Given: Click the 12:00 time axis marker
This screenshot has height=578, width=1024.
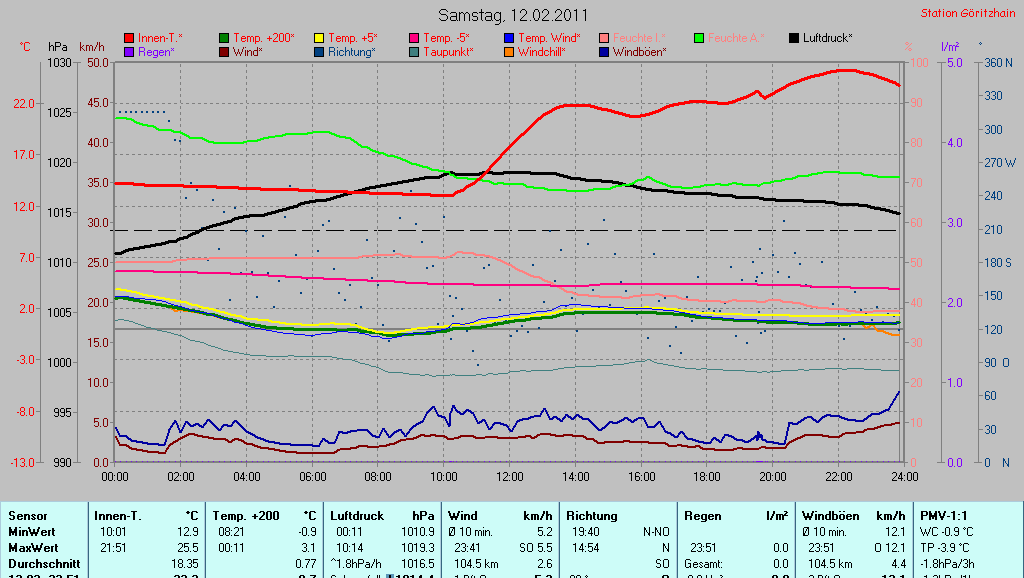Looking at the screenshot, I should pyautogui.click(x=509, y=476).
